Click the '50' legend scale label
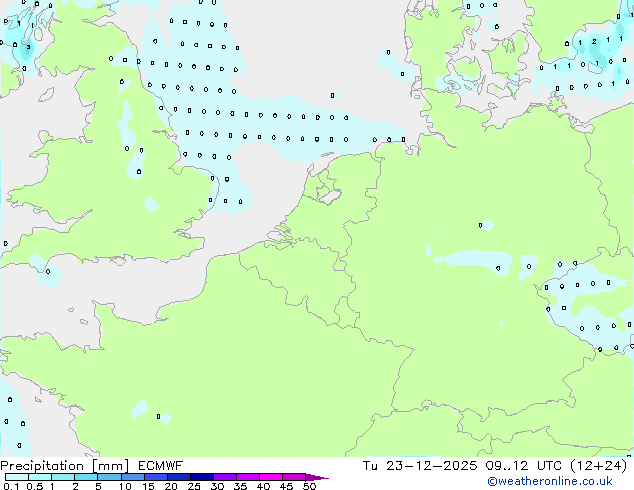634x490 pixels. coord(309,486)
